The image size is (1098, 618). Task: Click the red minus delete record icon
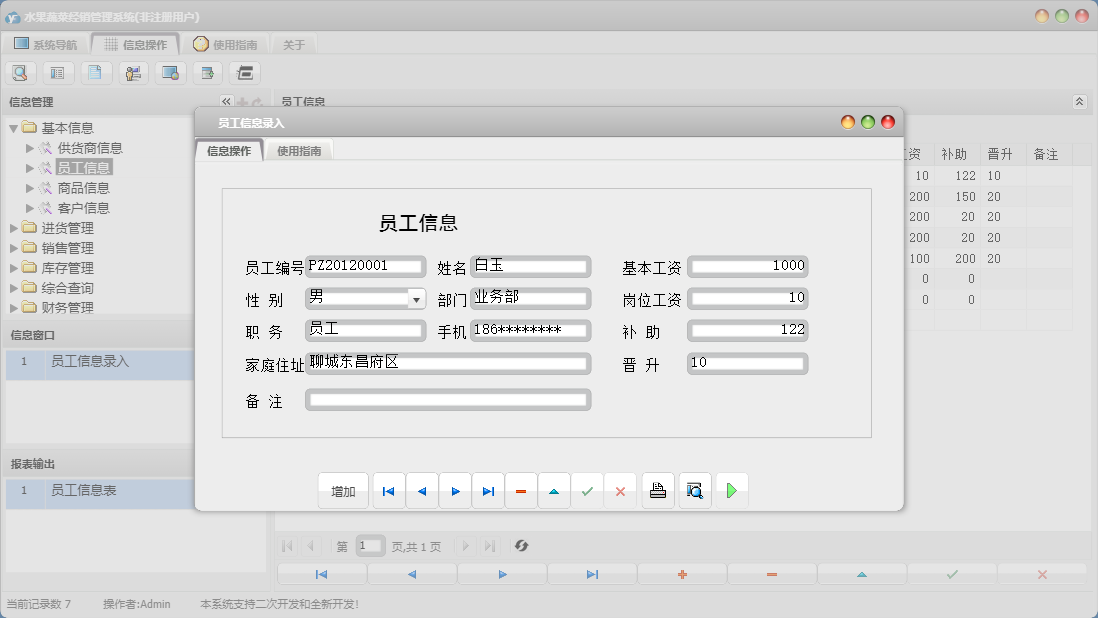click(521, 490)
